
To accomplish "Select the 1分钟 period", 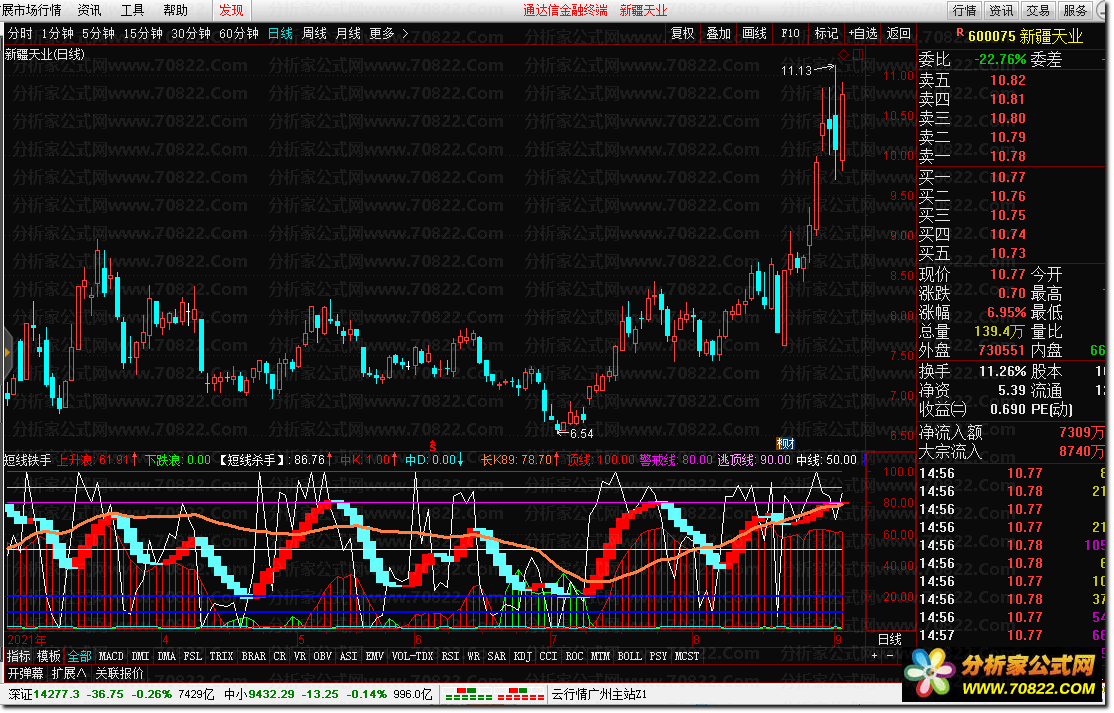I will [x=58, y=33].
